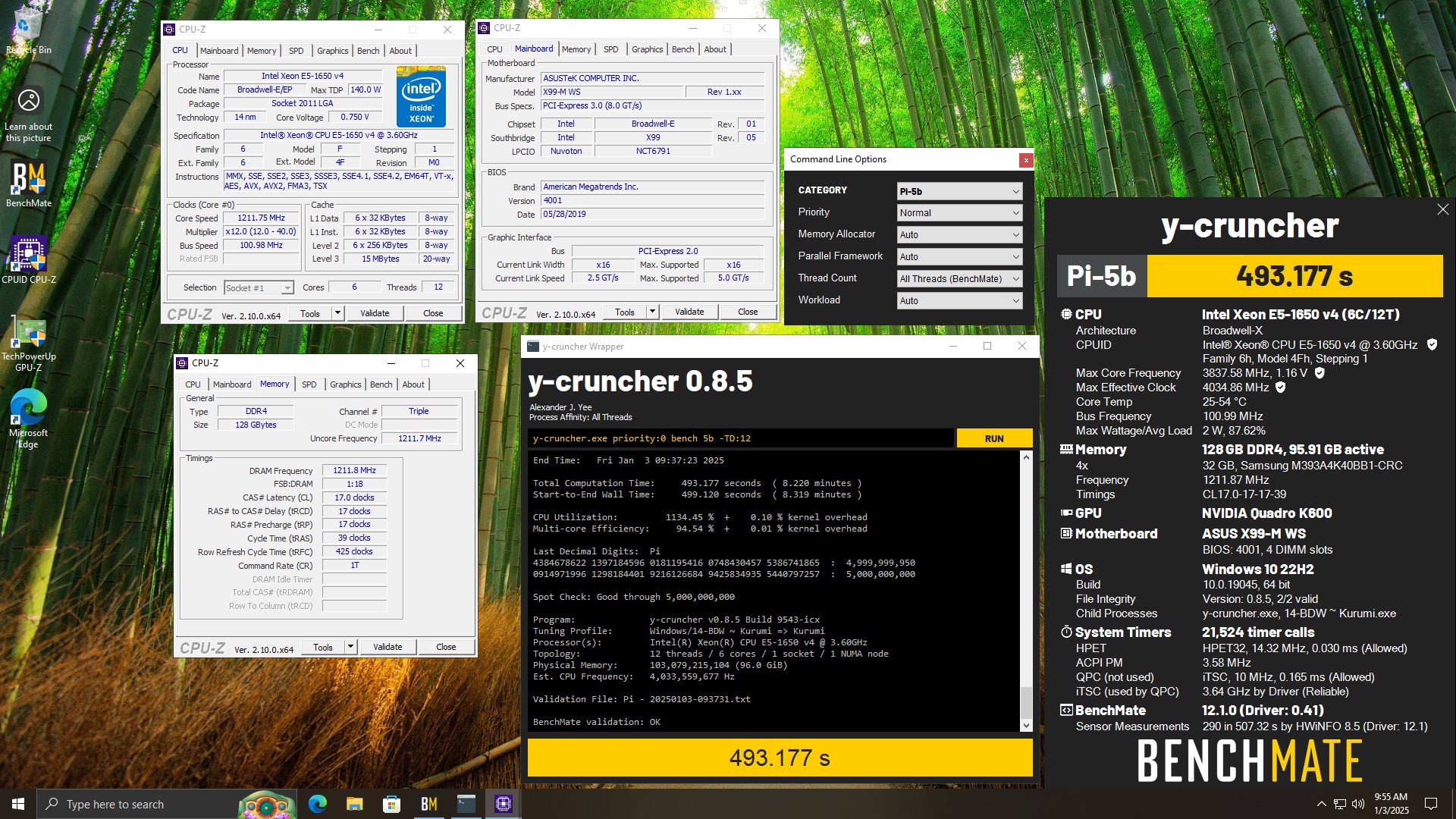
Task: Open Learn about this picture icon
Action: click(x=28, y=115)
